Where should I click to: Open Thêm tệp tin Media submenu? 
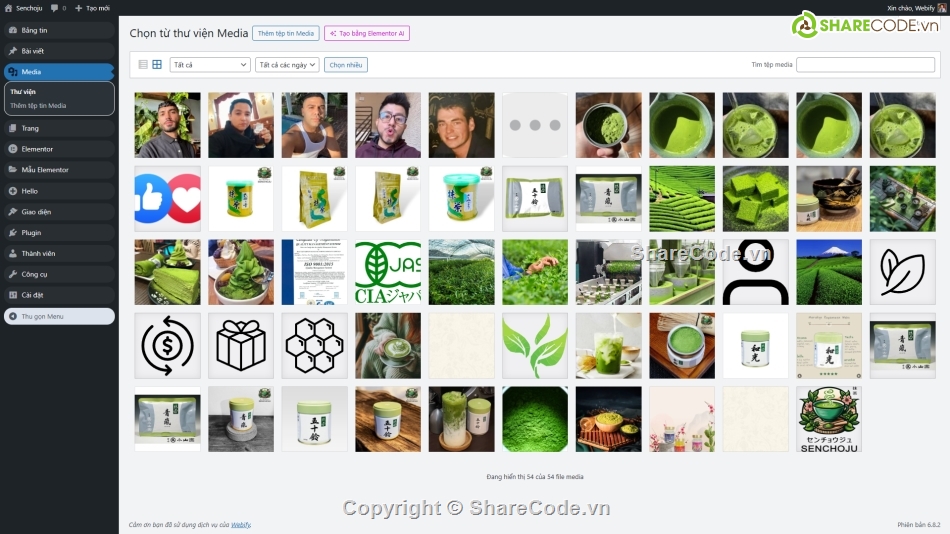[38, 105]
